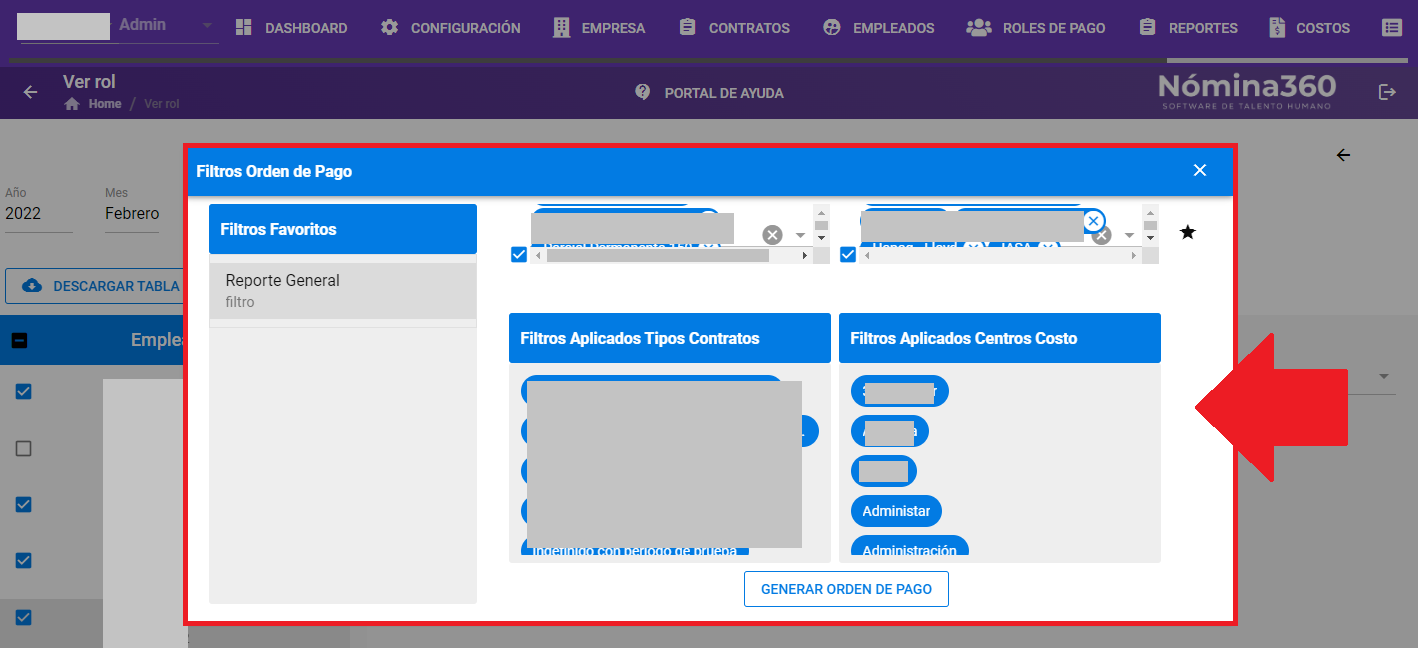Expand the cost centers dropdown arrow

click(1129, 235)
